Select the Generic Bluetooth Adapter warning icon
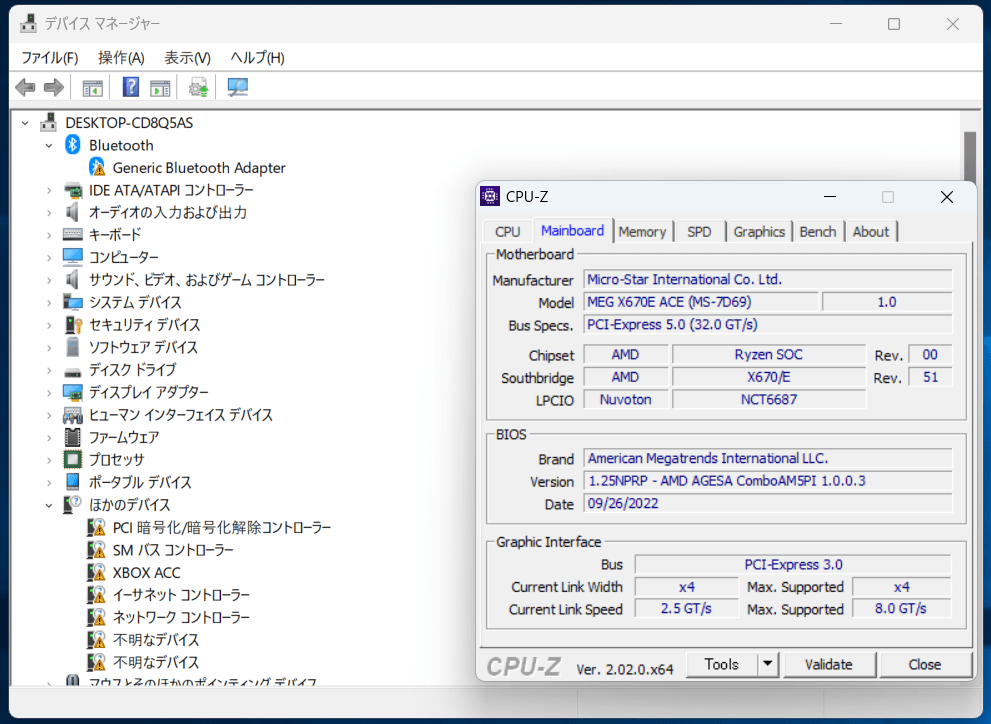 97,167
